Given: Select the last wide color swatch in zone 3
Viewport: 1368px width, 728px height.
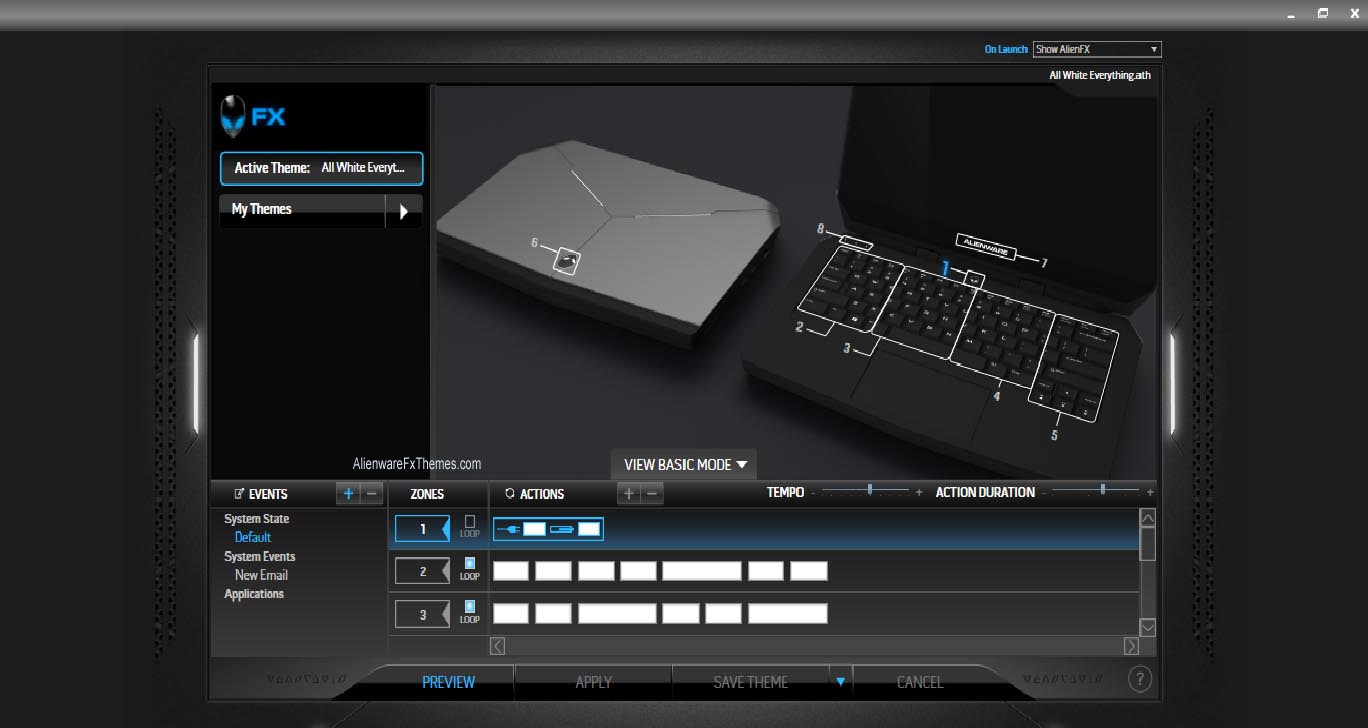Looking at the screenshot, I should 788,614.
